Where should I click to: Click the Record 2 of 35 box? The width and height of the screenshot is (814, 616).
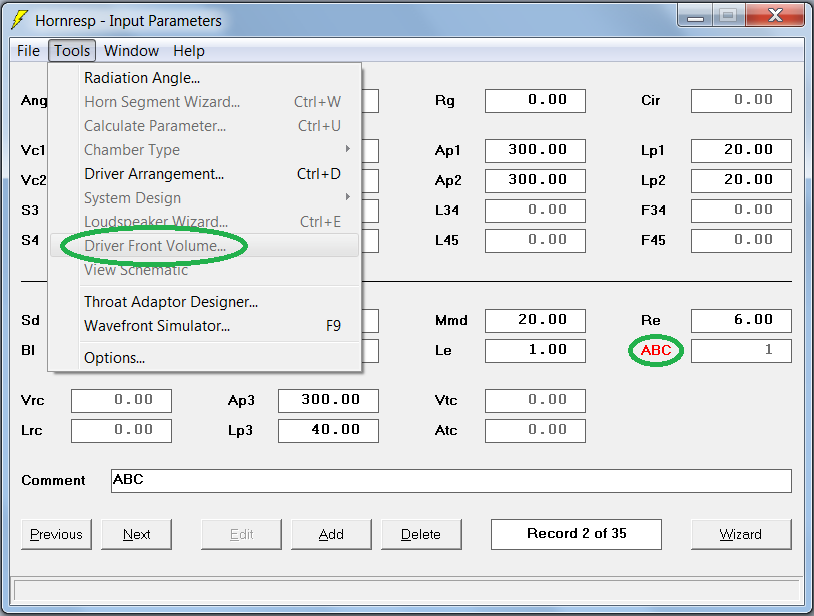576,534
